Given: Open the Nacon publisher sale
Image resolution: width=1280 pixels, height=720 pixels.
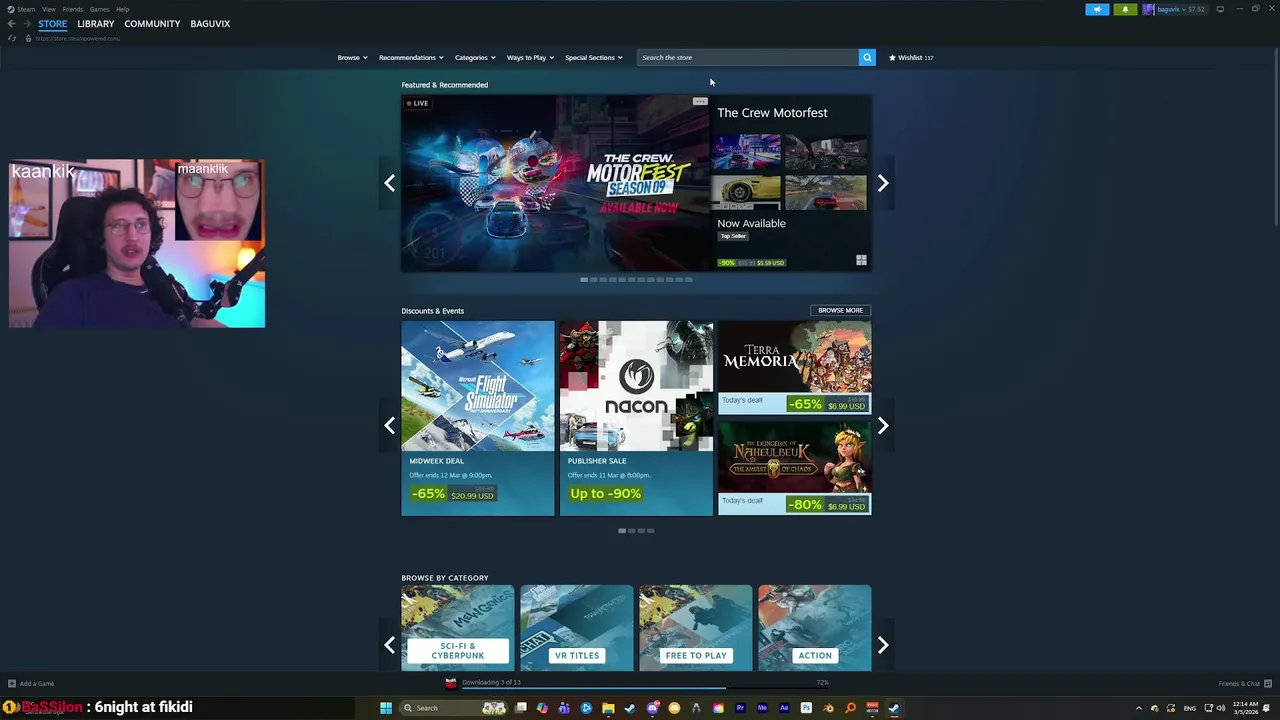Looking at the screenshot, I should click(636, 418).
